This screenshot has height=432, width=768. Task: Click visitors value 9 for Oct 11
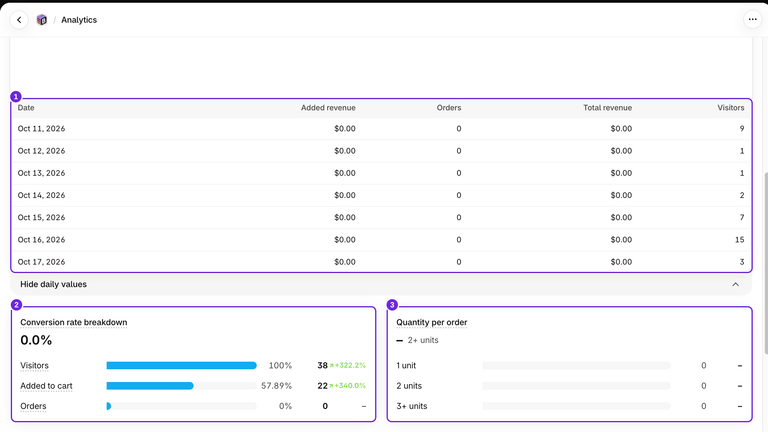[742, 129]
